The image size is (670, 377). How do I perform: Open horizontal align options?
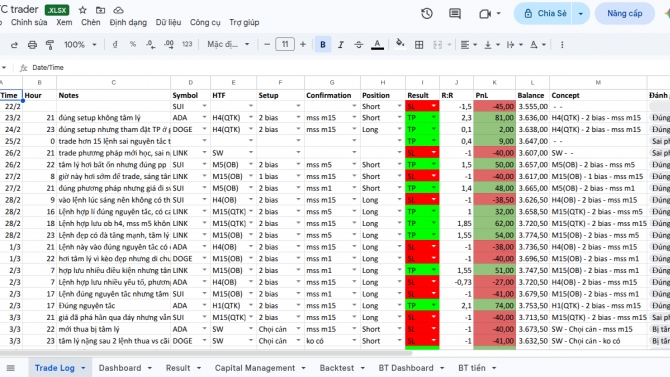[x=468, y=44]
